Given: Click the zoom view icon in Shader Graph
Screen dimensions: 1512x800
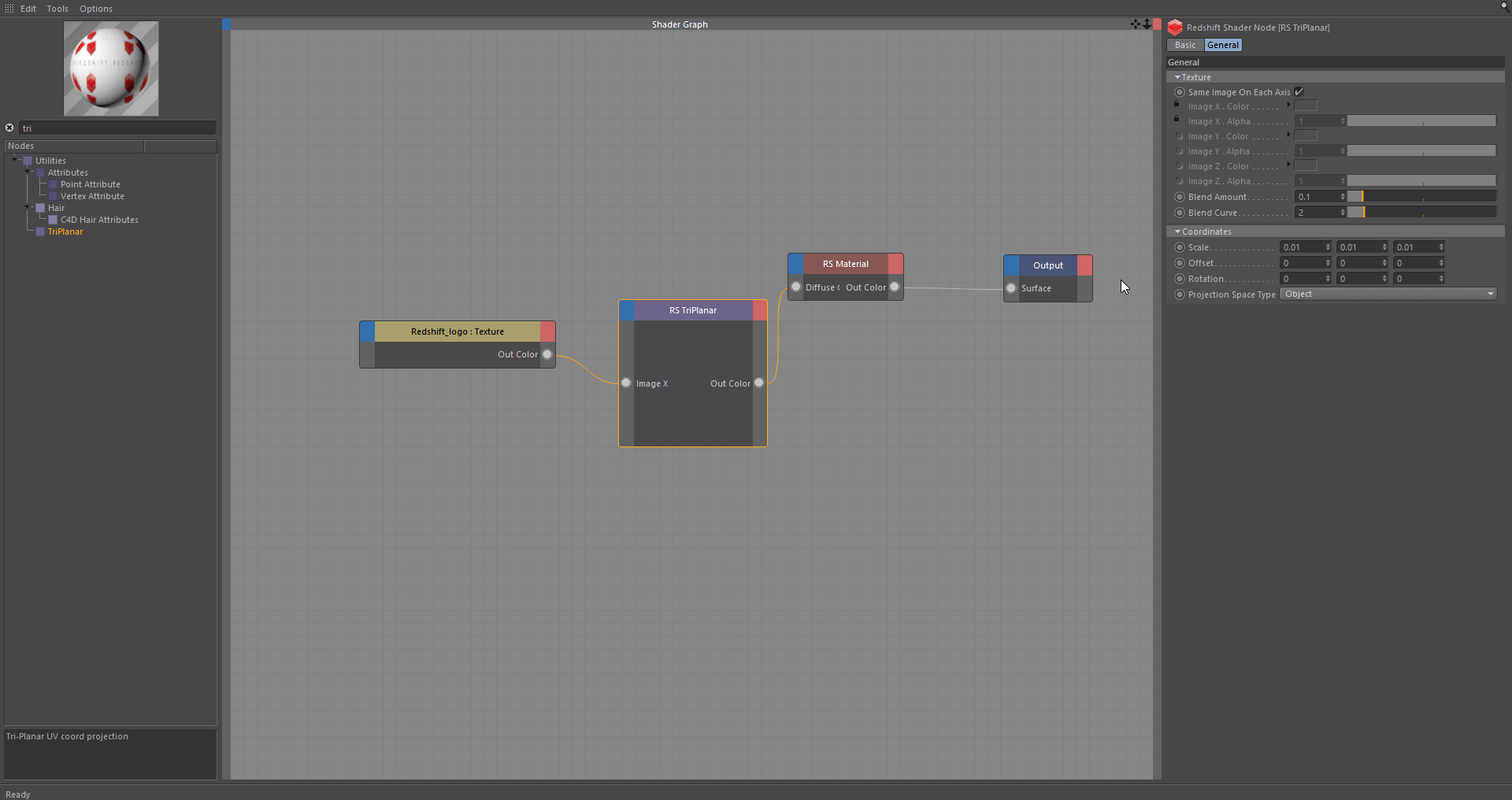Looking at the screenshot, I should (1146, 24).
